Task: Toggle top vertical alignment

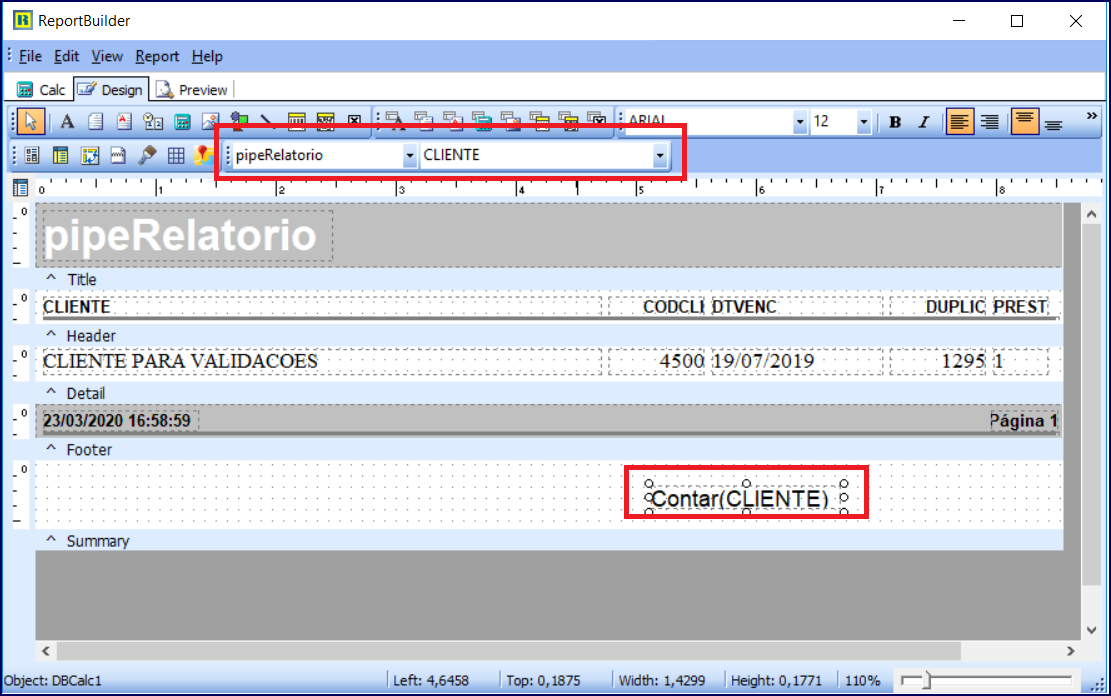Action: point(1025,122)
